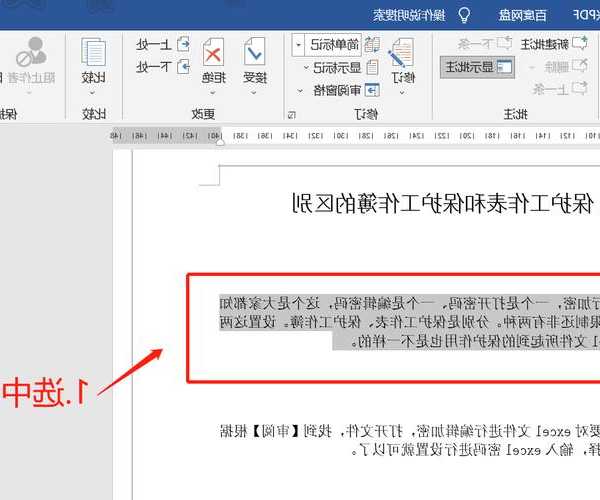Click the Reject (拒绝) change icon
This screenshot has height=500, width=600.
point(213,52)
